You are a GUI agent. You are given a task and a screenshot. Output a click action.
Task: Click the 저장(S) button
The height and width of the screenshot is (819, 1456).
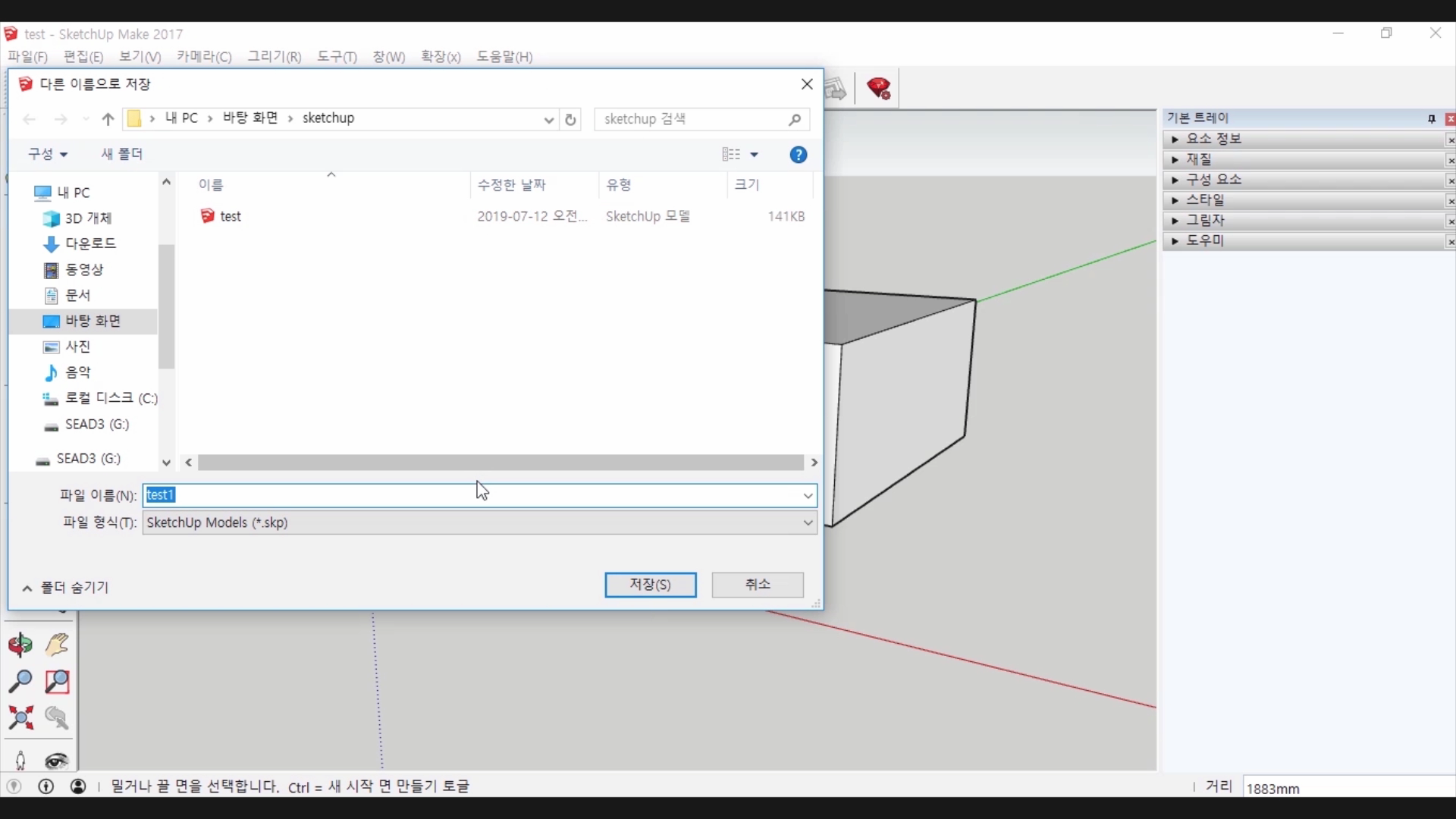click(x=650, y=585)
